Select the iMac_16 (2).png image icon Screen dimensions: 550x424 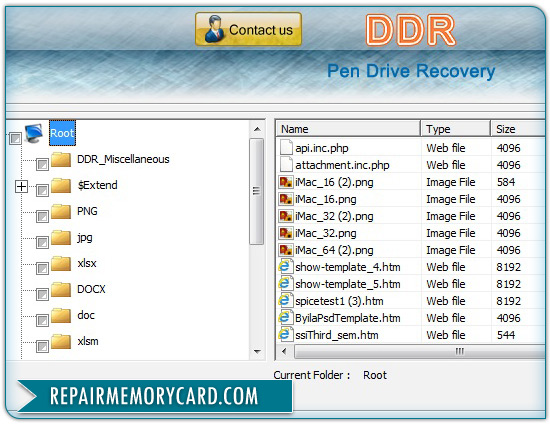pyautogui.click(x=286, y=182)
